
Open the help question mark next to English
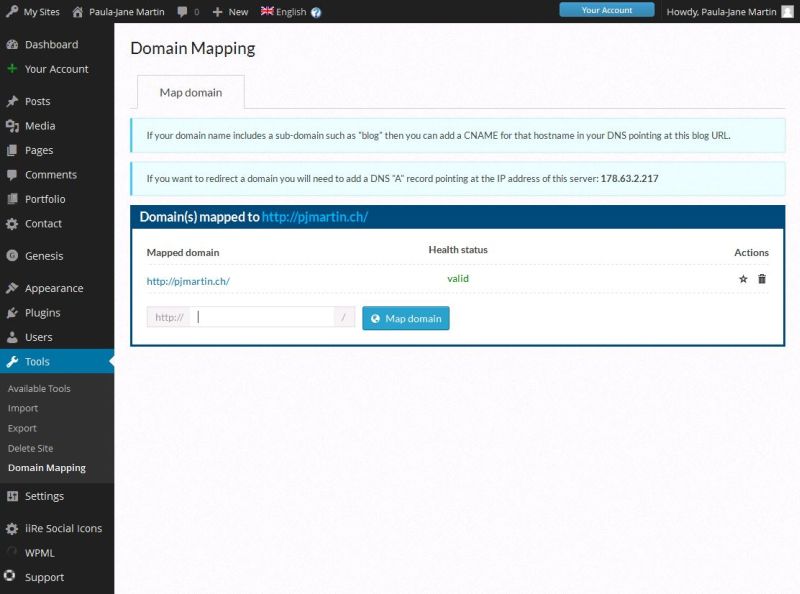tap(316, 12)
